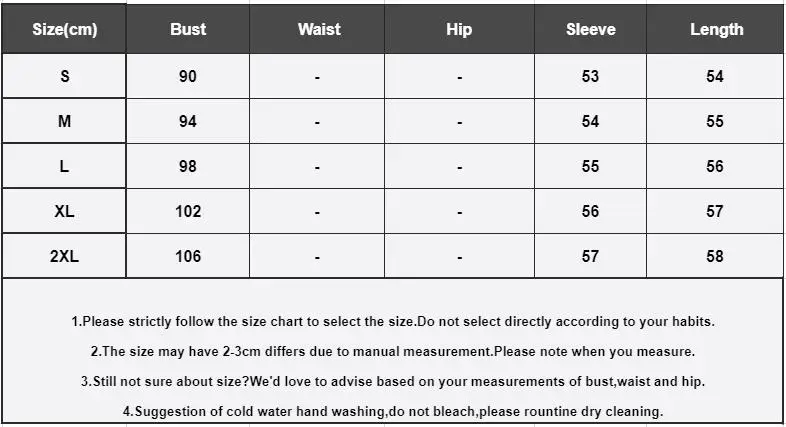
Task: Select bust value 90 for size S
Action: [x=188, y=76]
